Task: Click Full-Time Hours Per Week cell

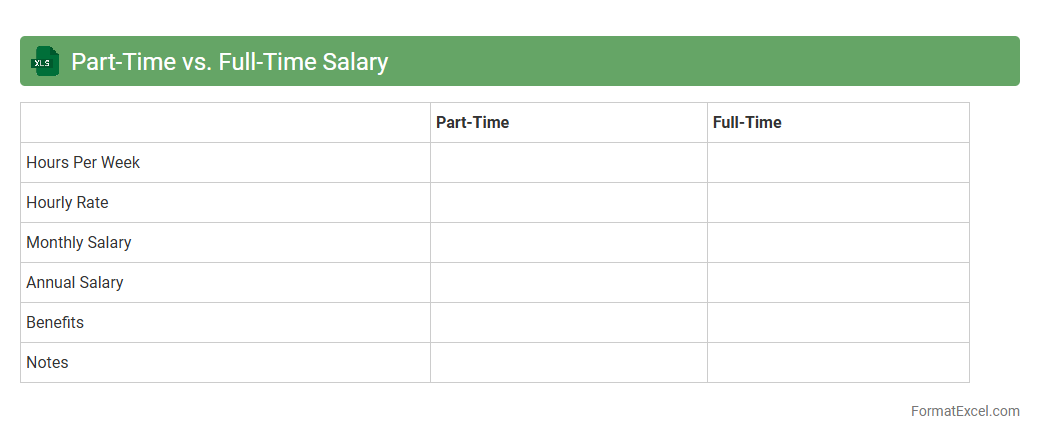Action: click(838, 162)
